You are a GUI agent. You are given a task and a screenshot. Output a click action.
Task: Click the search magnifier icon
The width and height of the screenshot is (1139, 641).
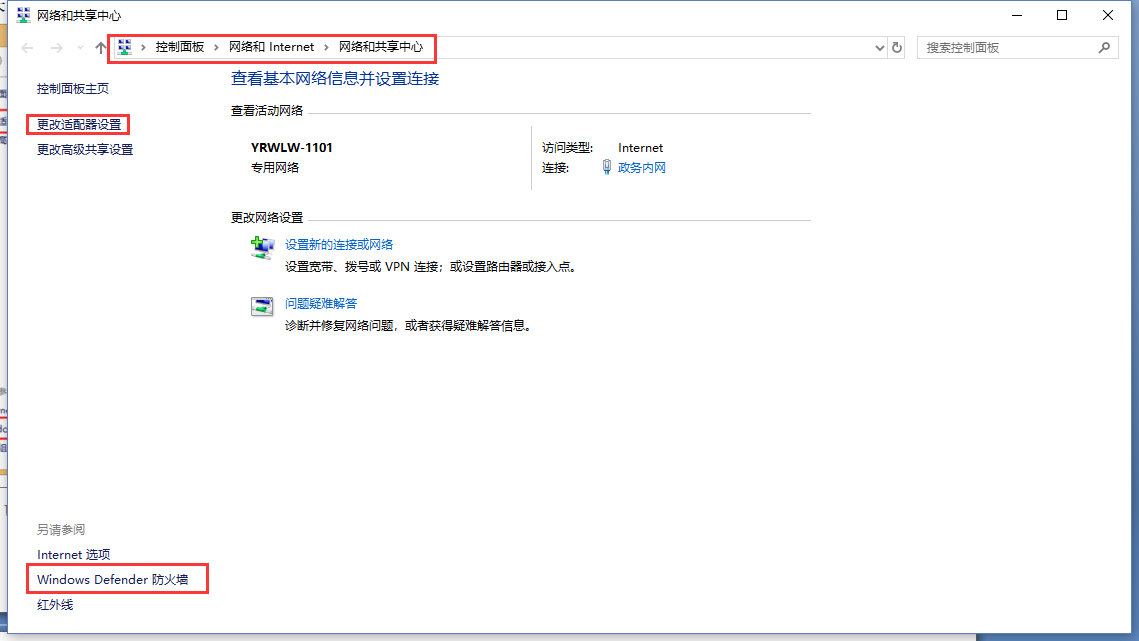click(1104, 47)
